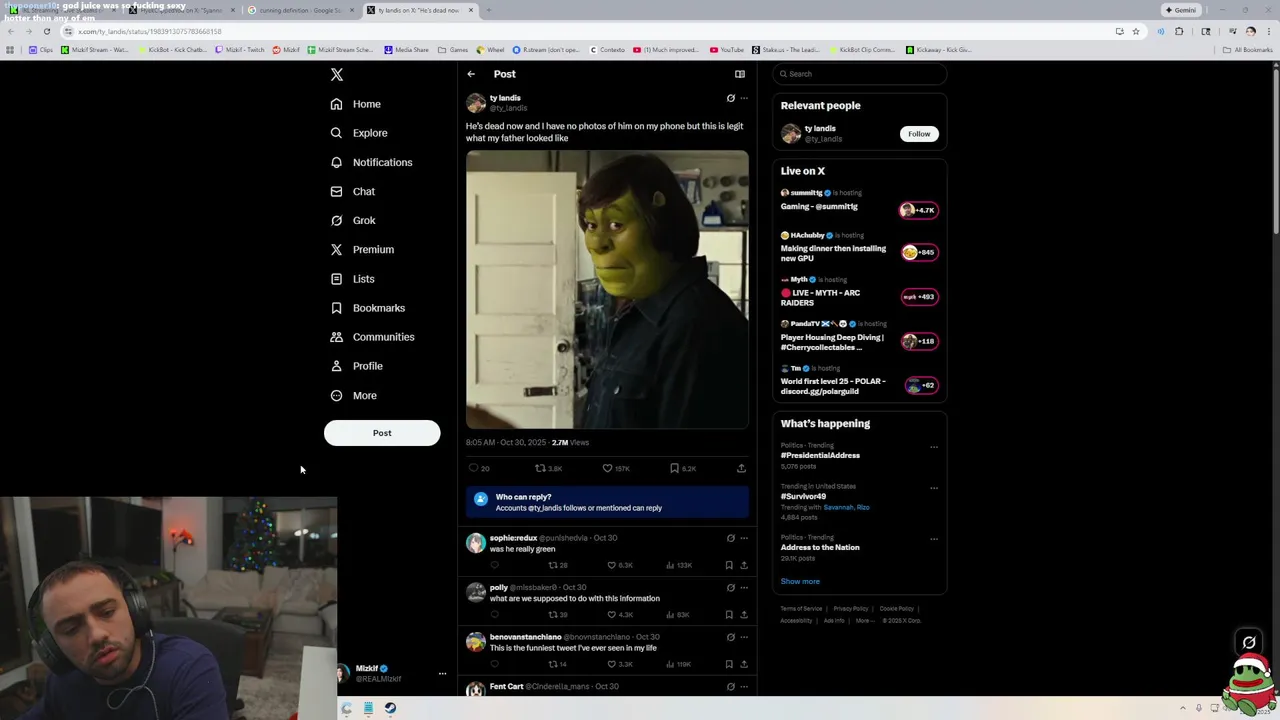Open options for #Survivor49 trend
Screen dimensions: 1280x720
pos(934,488)
